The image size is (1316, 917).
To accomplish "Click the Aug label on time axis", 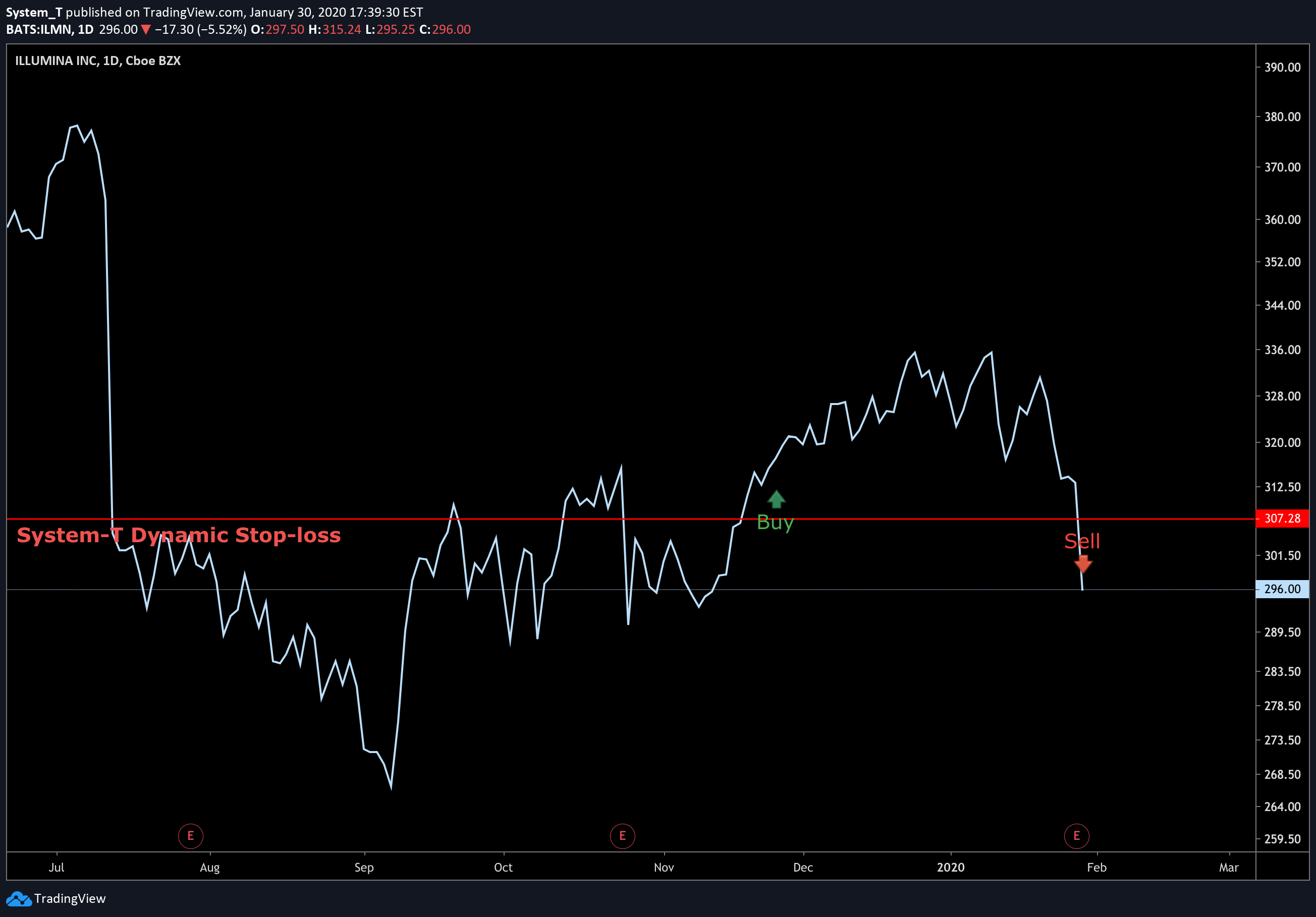I will [210, 868].
